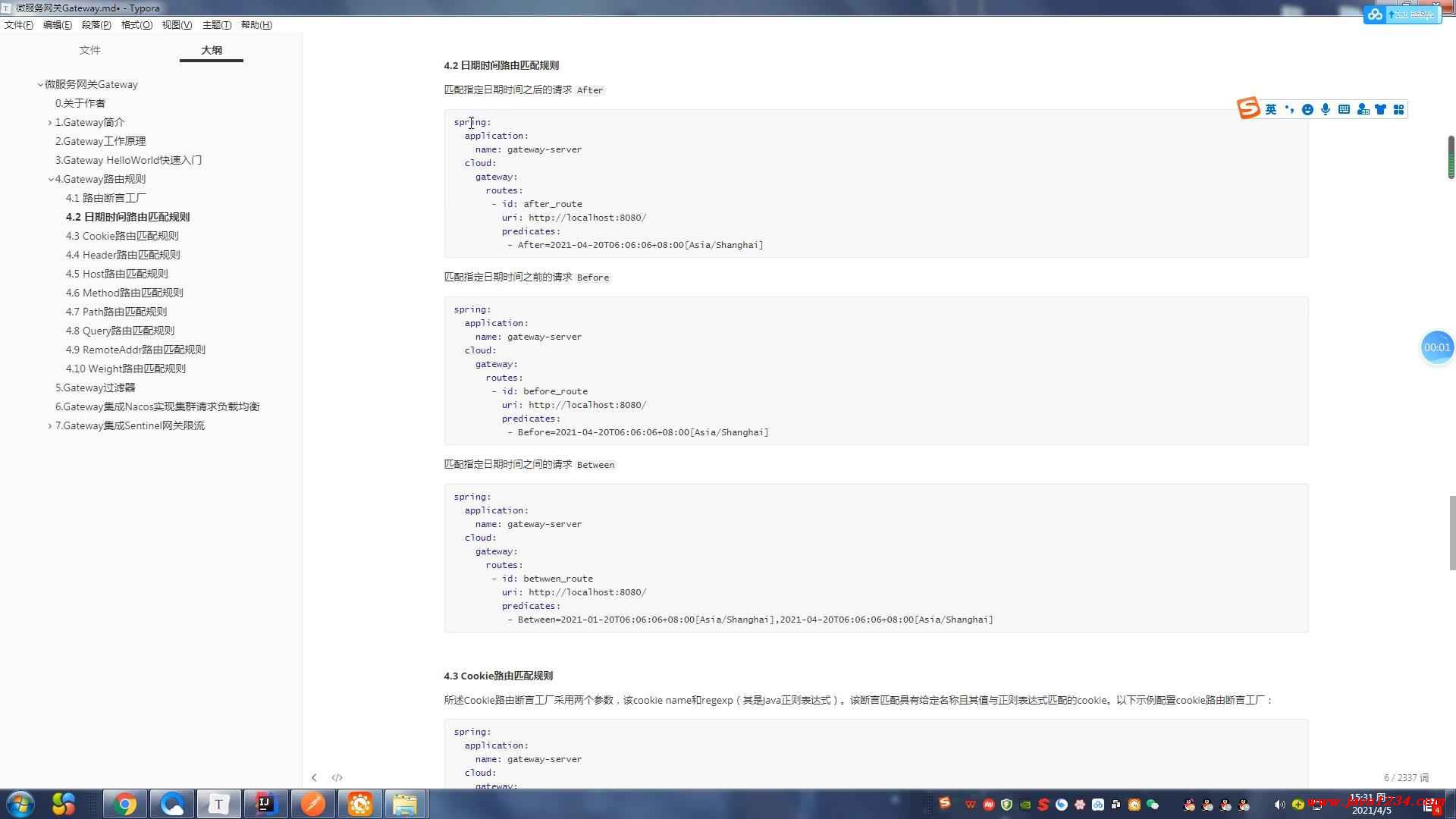1456x819 pixels.
Task: Open Postman from the taskbar
Action: 312,804
